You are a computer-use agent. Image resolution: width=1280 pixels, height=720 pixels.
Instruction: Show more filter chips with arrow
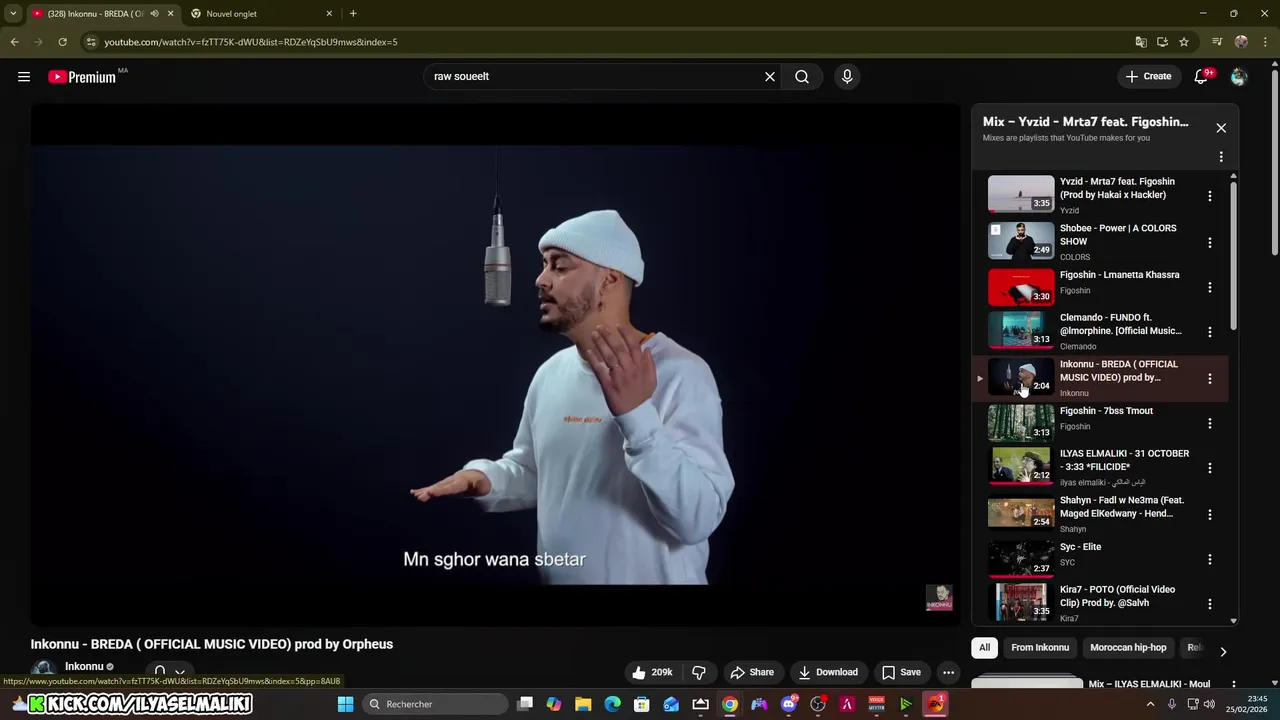(x=1223, y=652)
